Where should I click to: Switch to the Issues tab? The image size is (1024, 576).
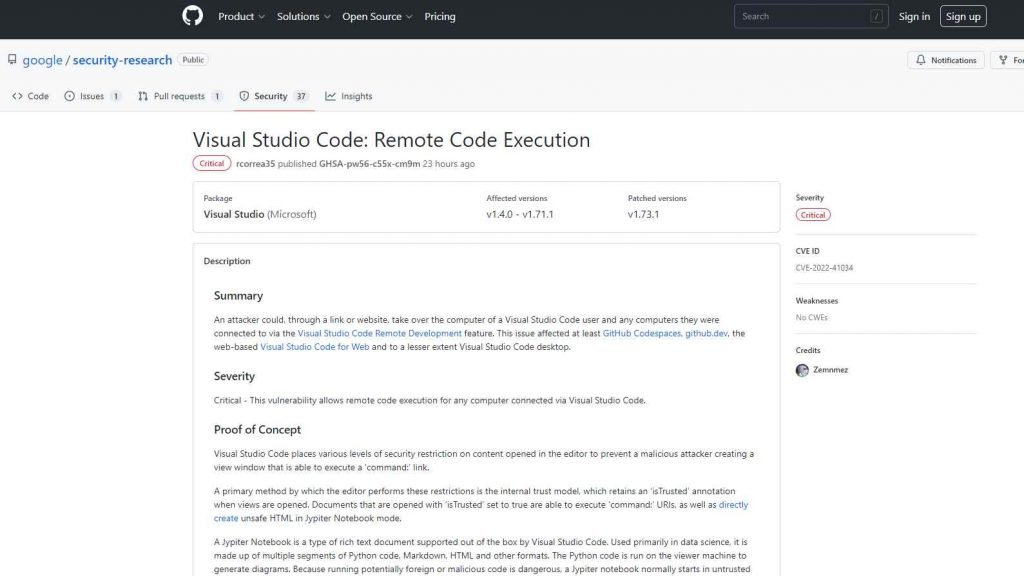93,96
